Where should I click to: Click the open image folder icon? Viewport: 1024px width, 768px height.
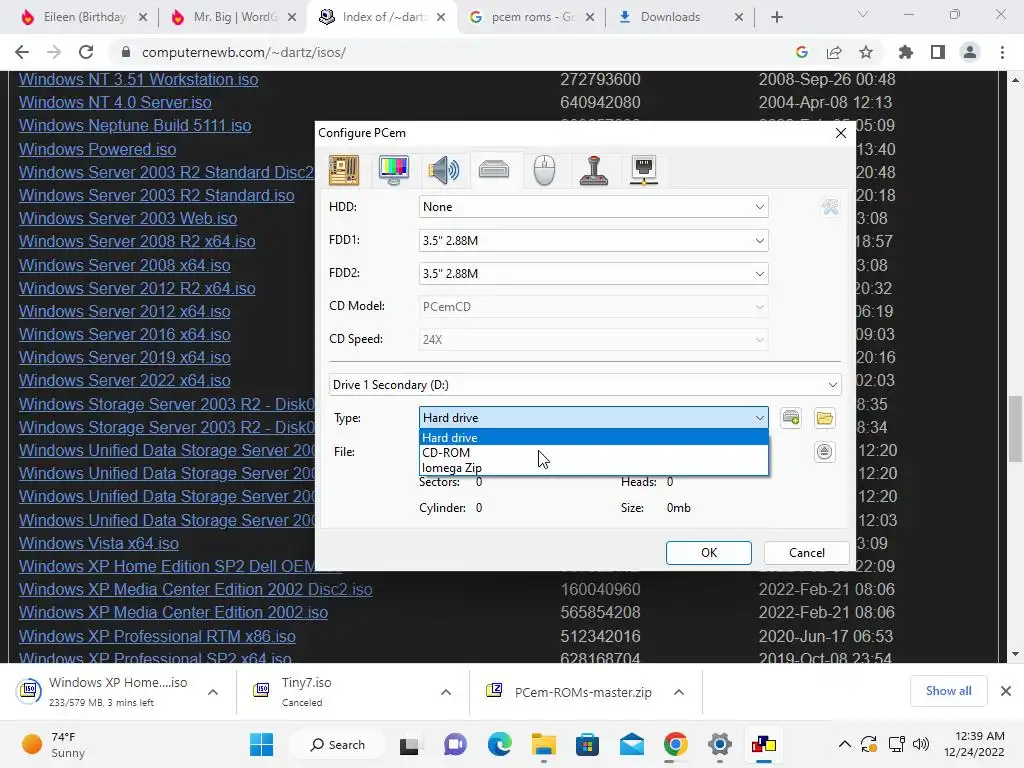click(x=824, y=418)
